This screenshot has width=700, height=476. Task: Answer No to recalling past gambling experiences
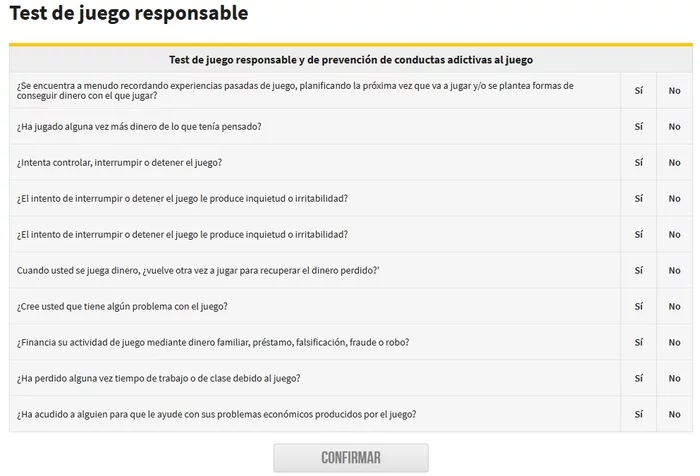(674, 91)
